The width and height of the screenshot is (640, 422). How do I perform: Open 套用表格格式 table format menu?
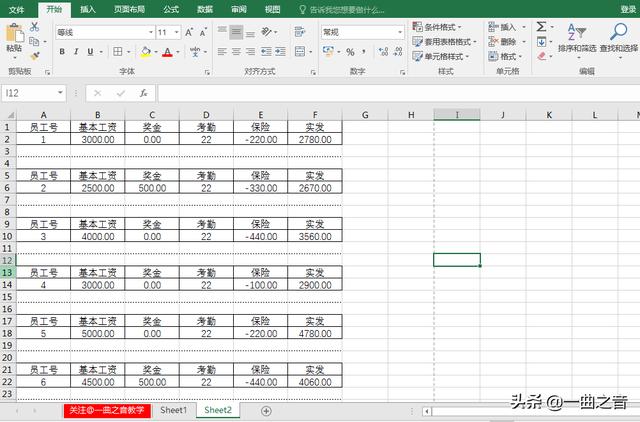click(x=444, y=42)
